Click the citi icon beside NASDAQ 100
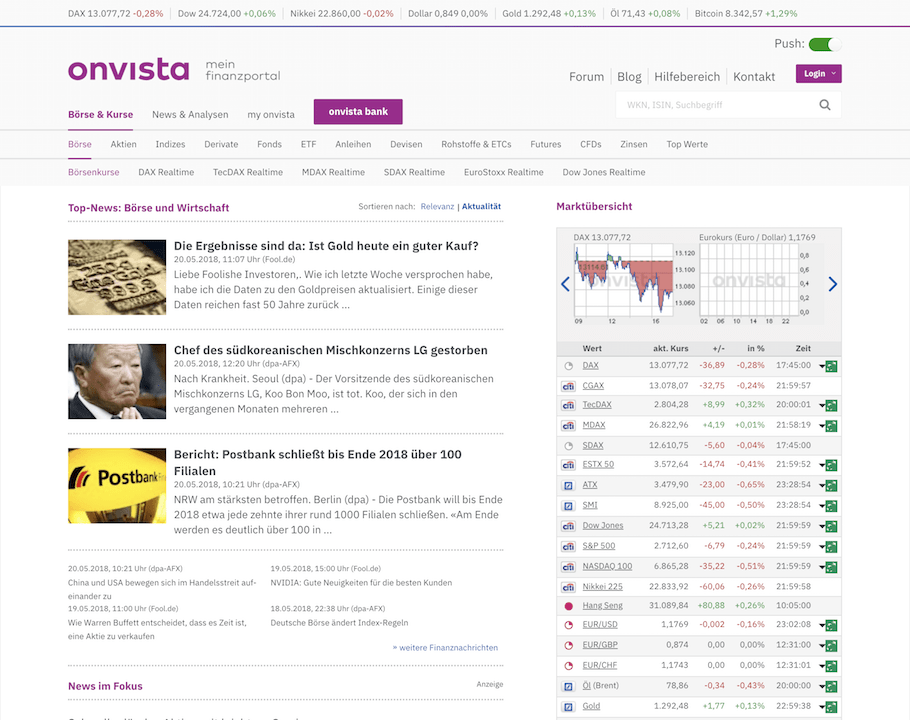 click(x=569, y=567)
